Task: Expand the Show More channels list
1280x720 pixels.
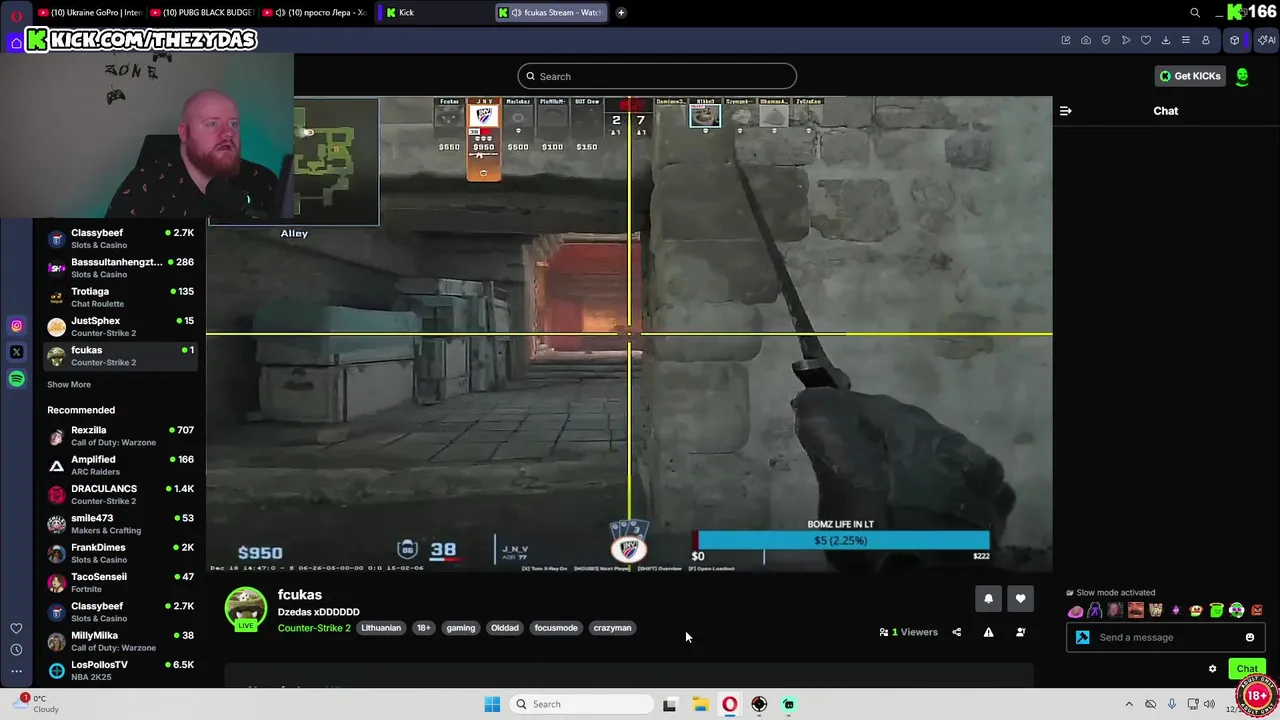Action: 69,384
